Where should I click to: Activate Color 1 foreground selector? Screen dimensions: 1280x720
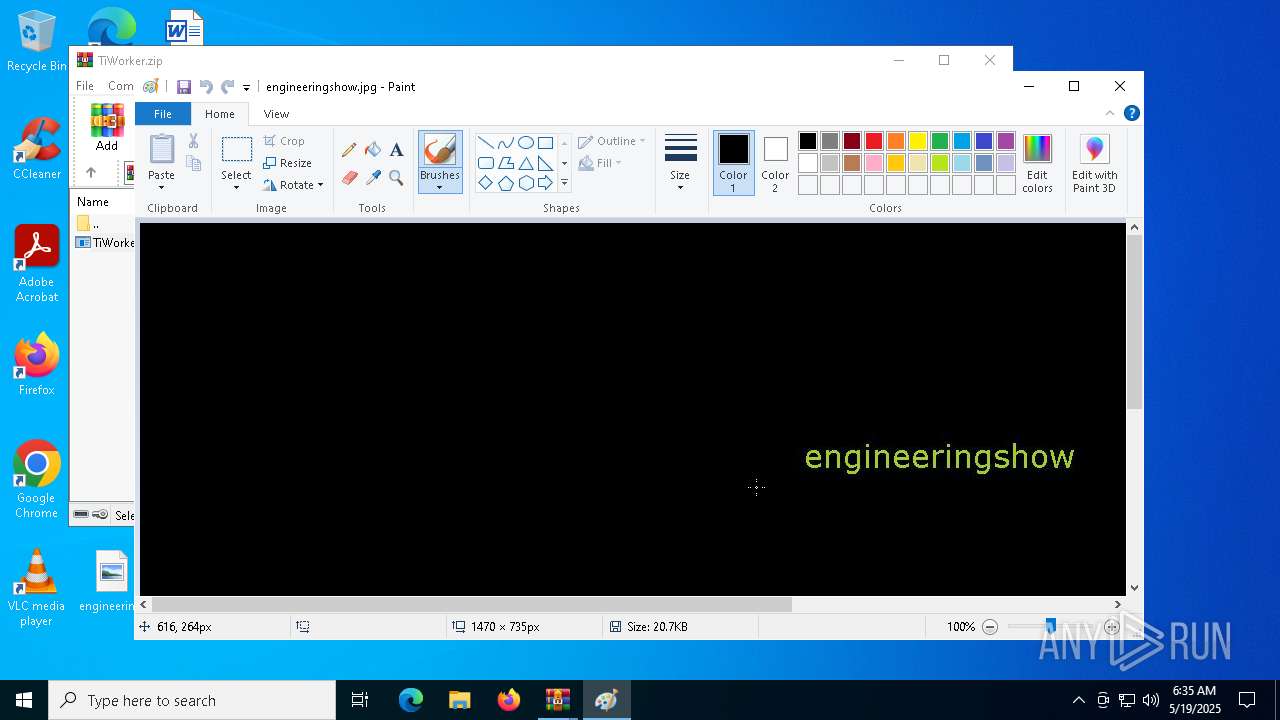733,163
